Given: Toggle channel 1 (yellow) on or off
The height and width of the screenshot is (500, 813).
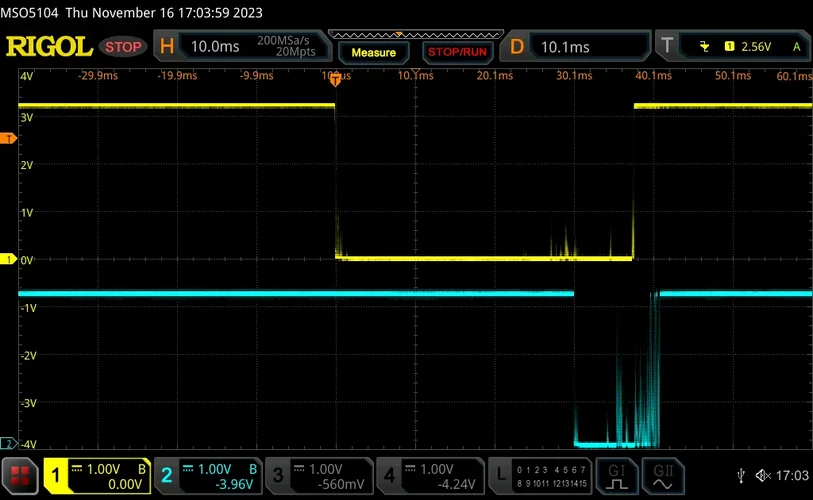Looking at the screenshot, I should [95, 475].
